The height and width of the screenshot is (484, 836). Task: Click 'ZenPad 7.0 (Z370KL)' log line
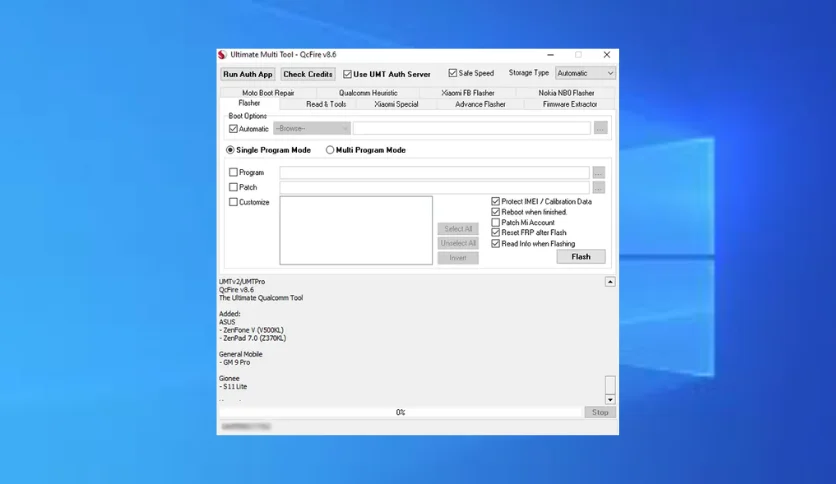pyautogui.click(x=253, y=338)
